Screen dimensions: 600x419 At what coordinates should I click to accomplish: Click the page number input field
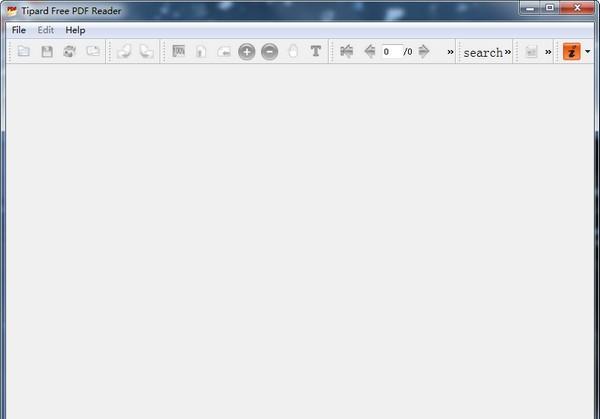tap(392, 51)
